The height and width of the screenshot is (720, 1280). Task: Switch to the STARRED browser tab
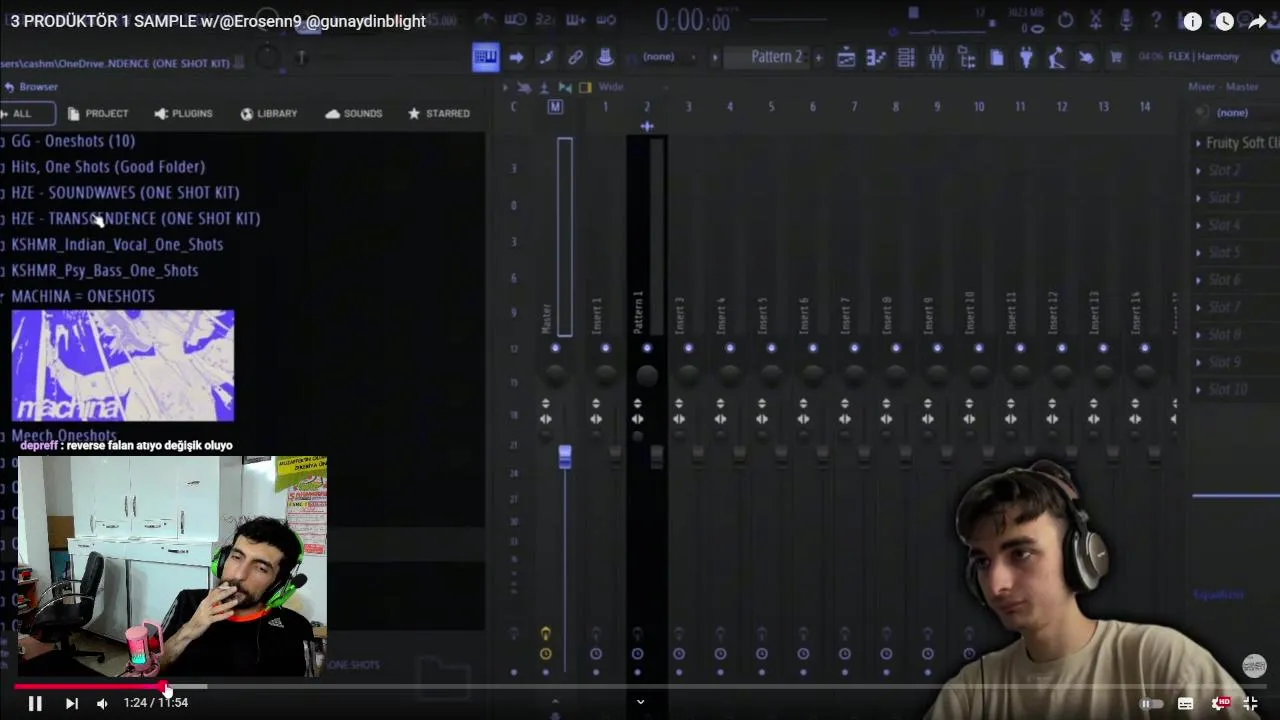(x=438, y=114)
